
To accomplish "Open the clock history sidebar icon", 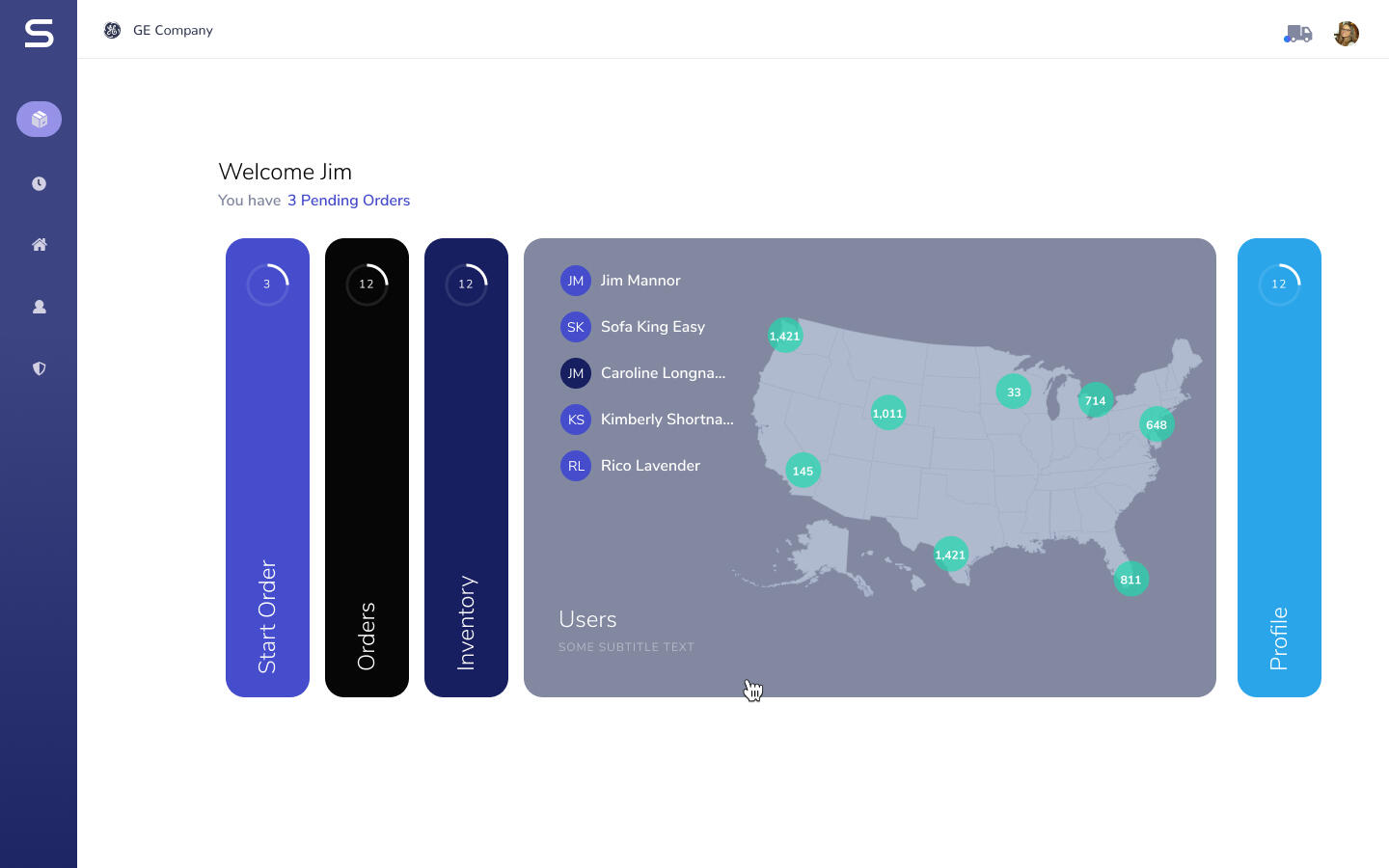I will tap(39, 183).
